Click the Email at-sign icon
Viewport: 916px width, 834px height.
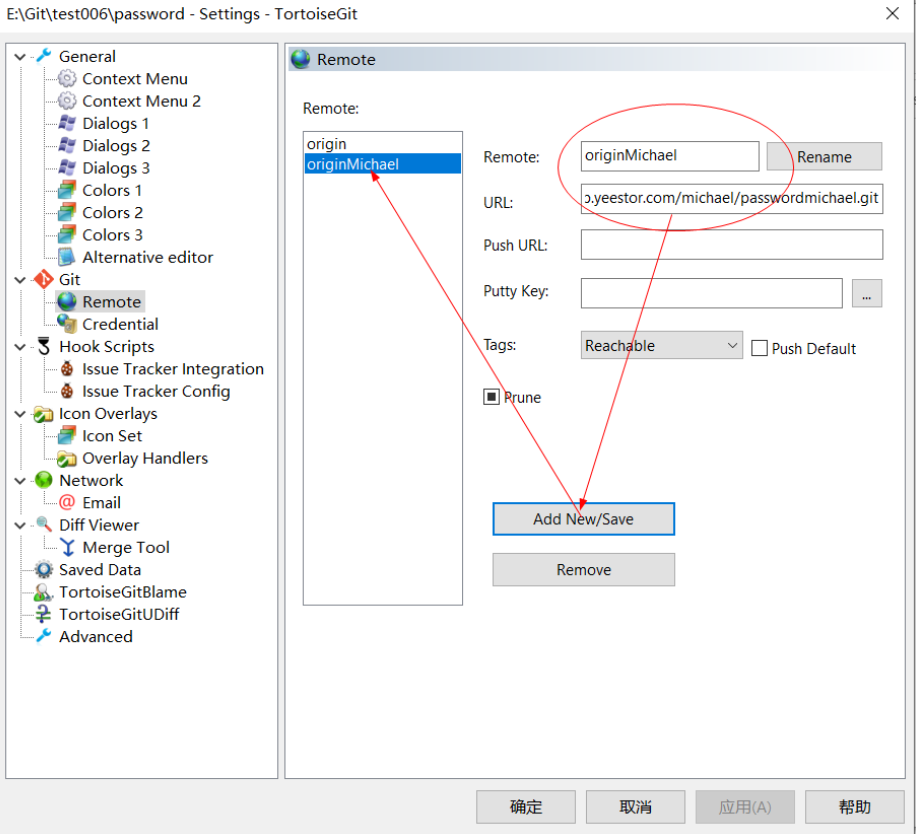pyautogui.click(x=67, y=502)
